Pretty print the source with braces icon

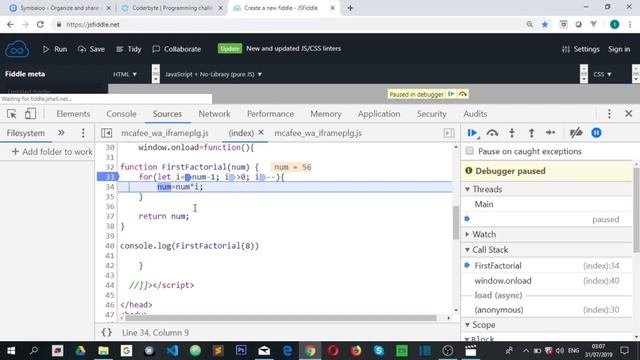click(x=107, y=332)
